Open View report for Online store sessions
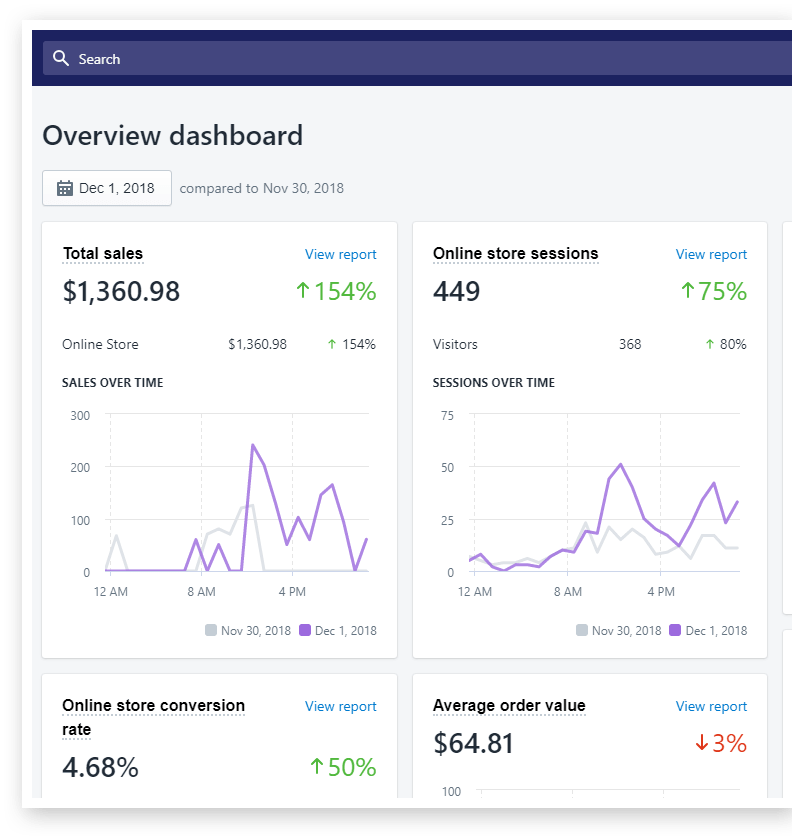 [x=711, y=254]
